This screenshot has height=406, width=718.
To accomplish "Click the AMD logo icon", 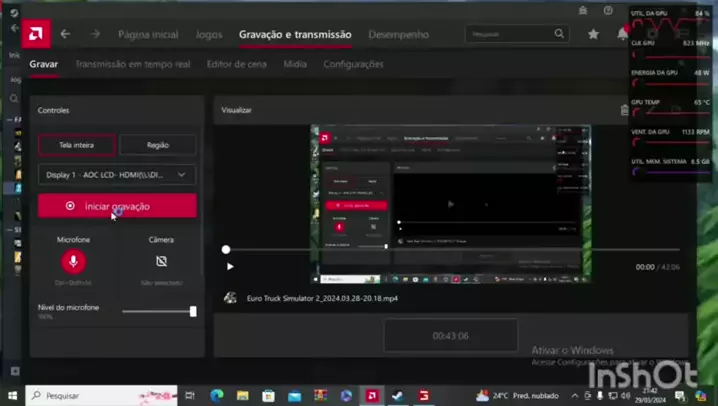I will click(36, 34).
